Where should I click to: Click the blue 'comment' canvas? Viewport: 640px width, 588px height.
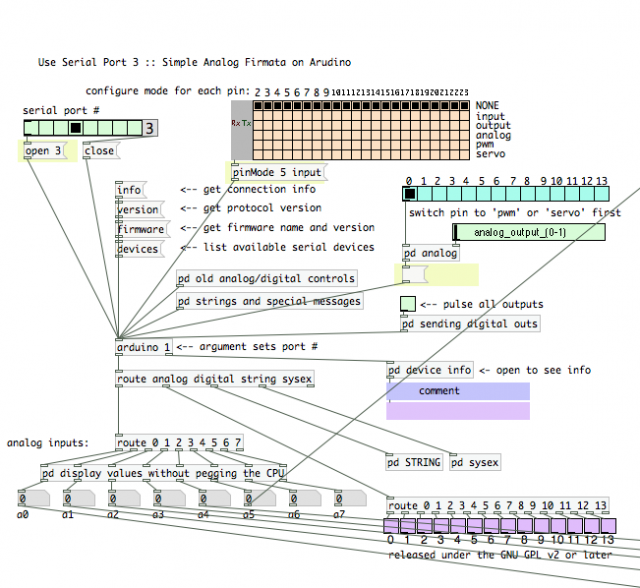point(458,391)
